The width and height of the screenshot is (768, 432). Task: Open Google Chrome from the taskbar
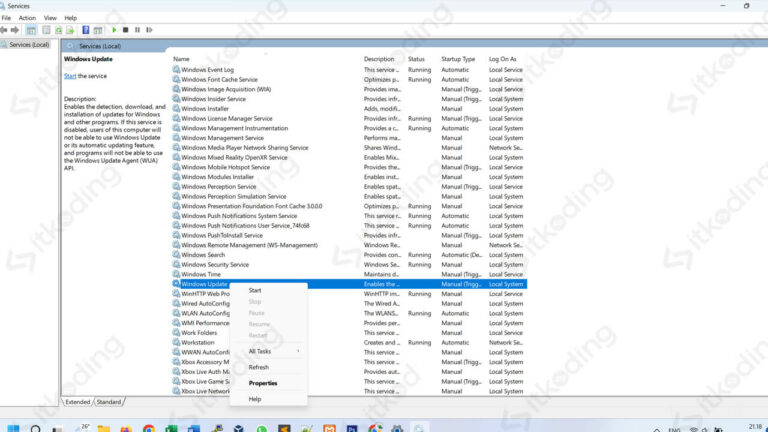149,429
